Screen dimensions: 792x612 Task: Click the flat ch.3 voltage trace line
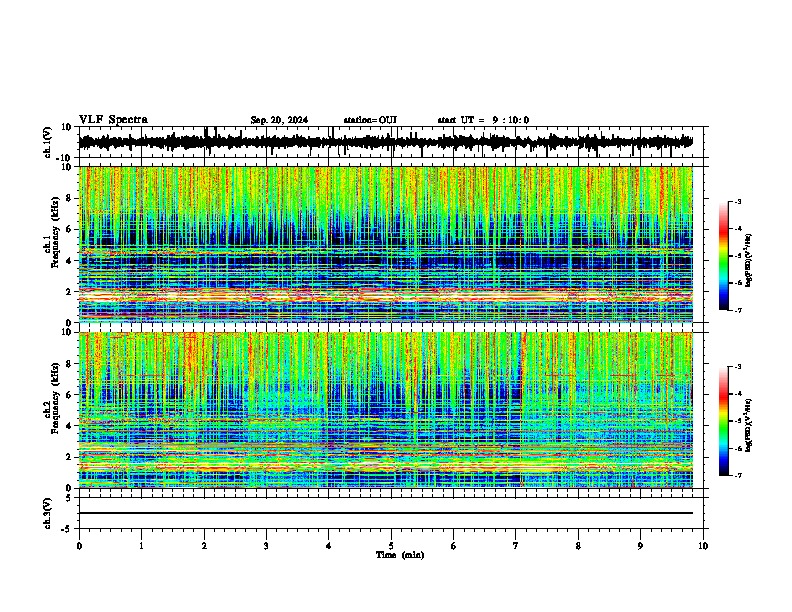coord(386,513)
